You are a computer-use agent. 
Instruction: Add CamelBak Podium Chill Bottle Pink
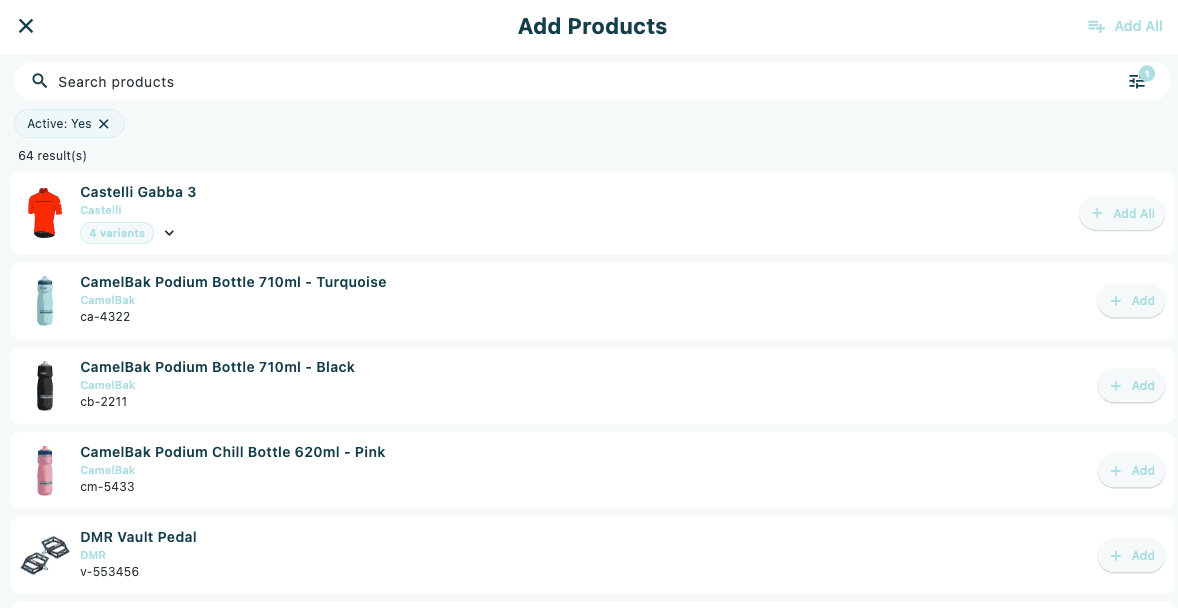coord(1131,470)
